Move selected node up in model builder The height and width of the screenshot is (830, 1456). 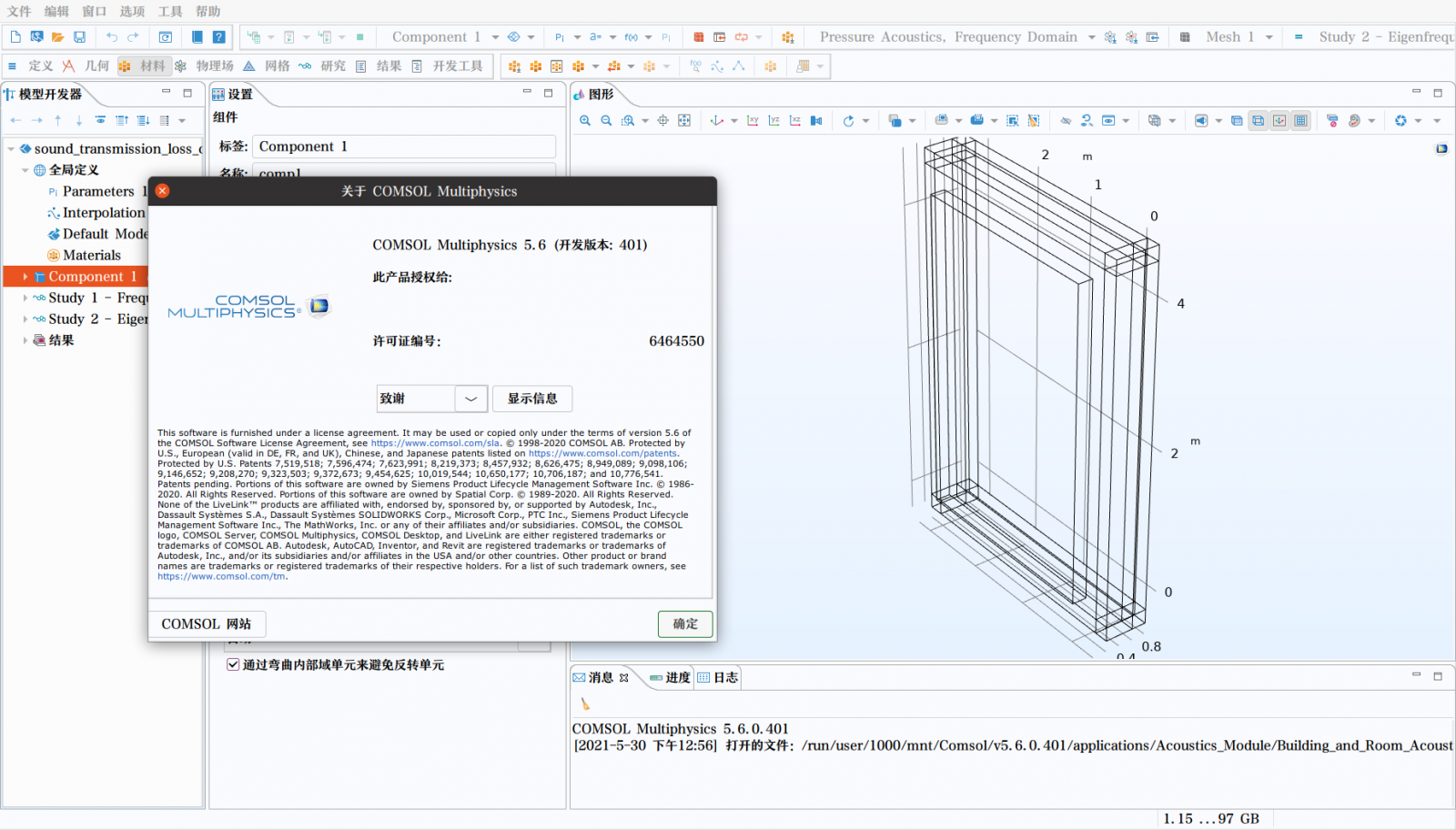(x=58, y=120)
